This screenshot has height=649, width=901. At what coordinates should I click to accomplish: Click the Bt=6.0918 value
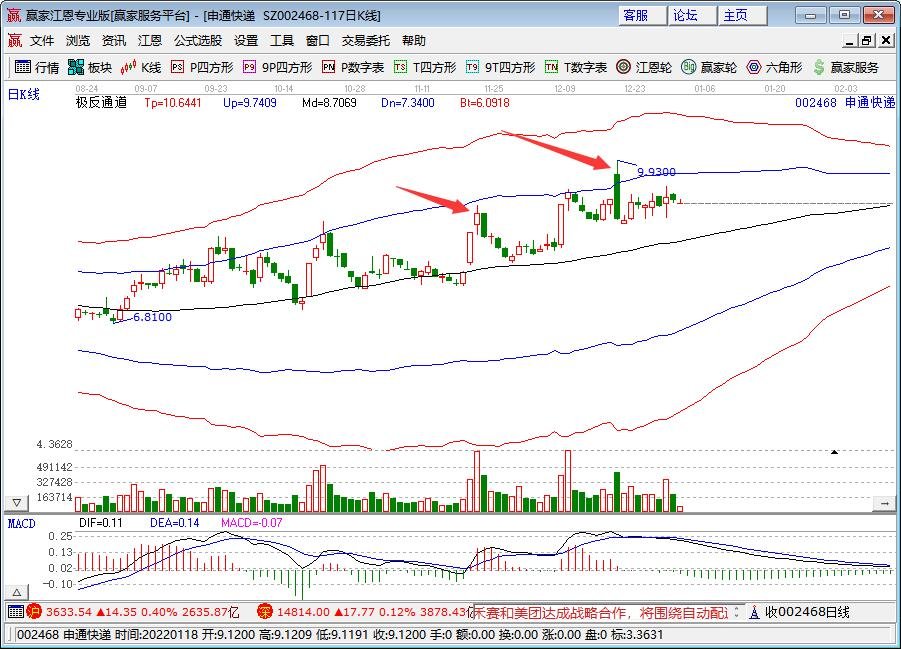484,103
